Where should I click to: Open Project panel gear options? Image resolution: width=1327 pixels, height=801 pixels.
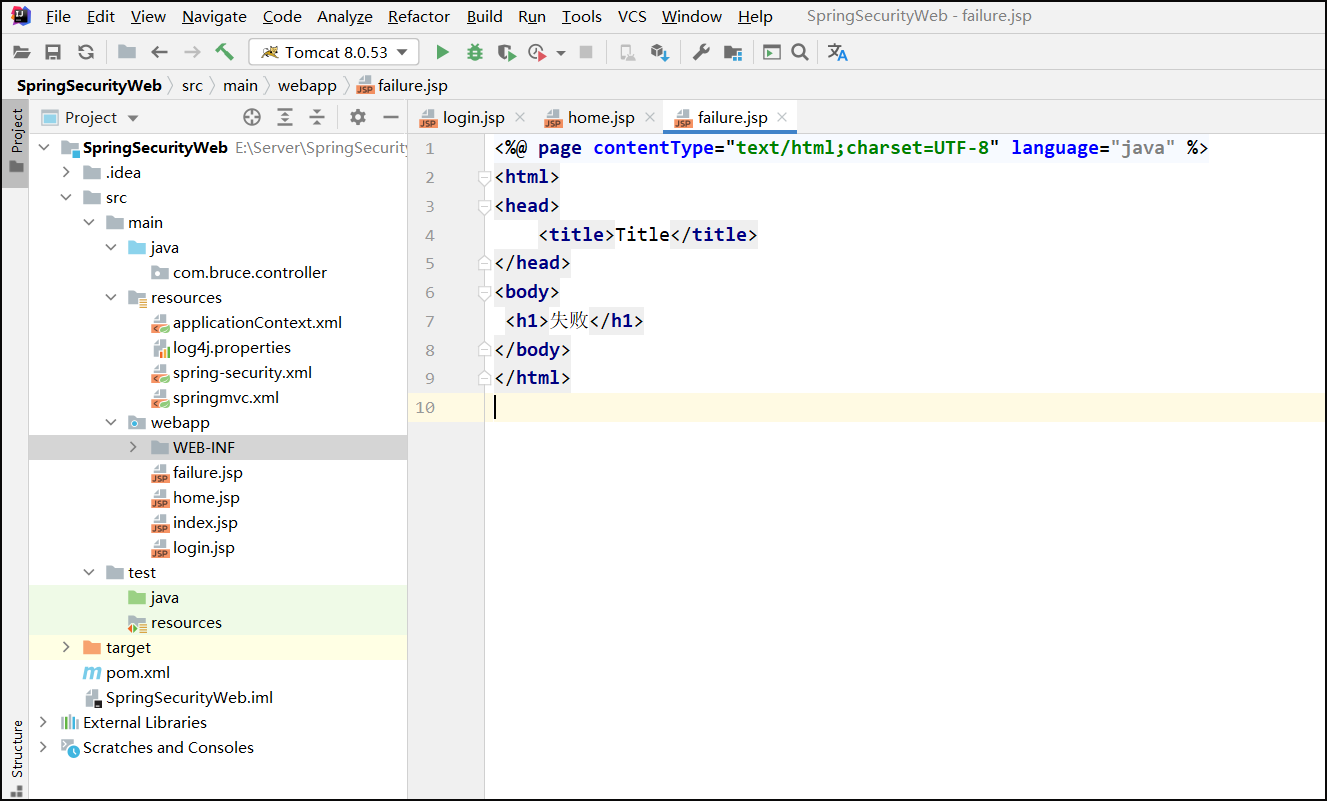tap(358, 117)
